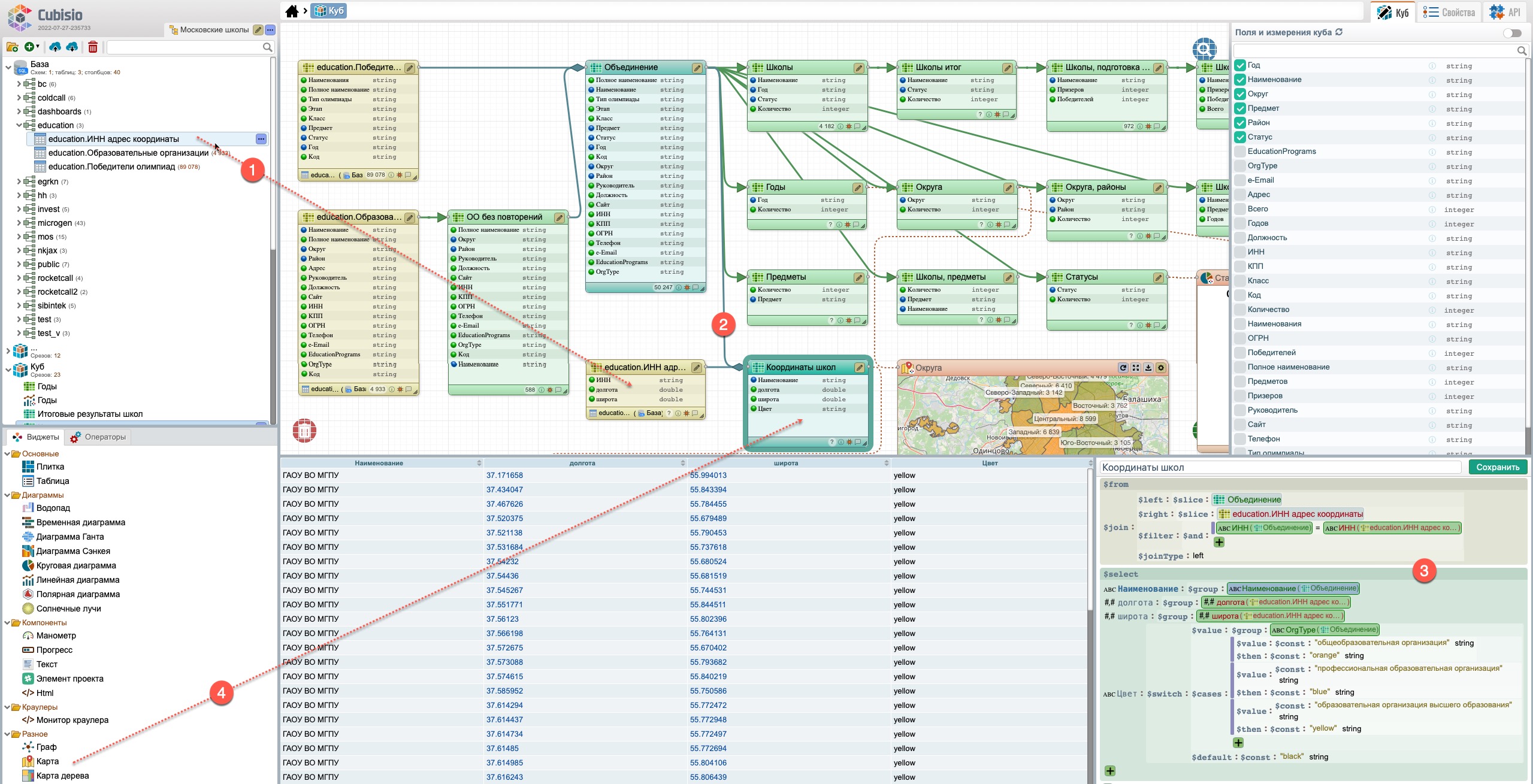The image size is (1533, 784).
Task: Expand the egrkn schema node
Action: click(19, 181)
